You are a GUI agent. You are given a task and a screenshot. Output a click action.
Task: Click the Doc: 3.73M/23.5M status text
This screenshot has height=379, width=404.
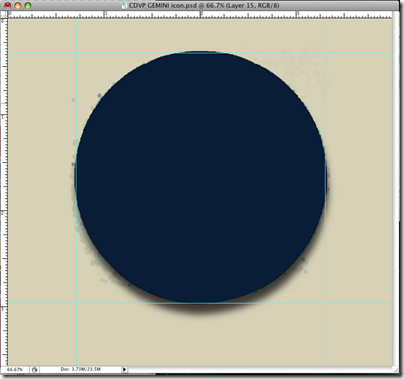tap(80, 369)
